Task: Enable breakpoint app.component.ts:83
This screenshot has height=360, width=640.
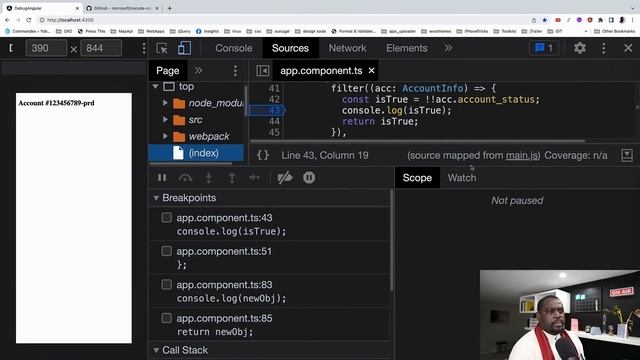Action: (x=167, y=284)
